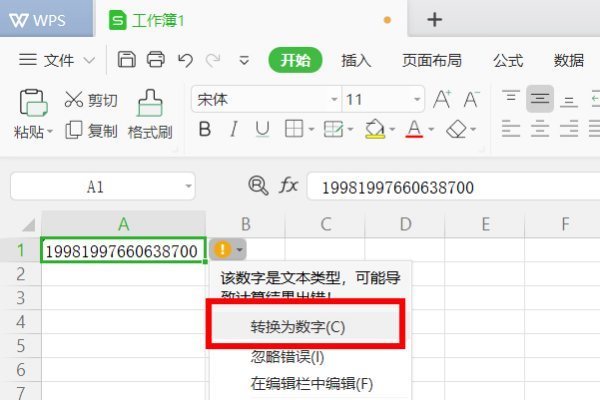Image resolution: width=600 pixels, height=400 pixels.
Task: Open the draw border dropdown arrow
Action: [x=351, y=129]
